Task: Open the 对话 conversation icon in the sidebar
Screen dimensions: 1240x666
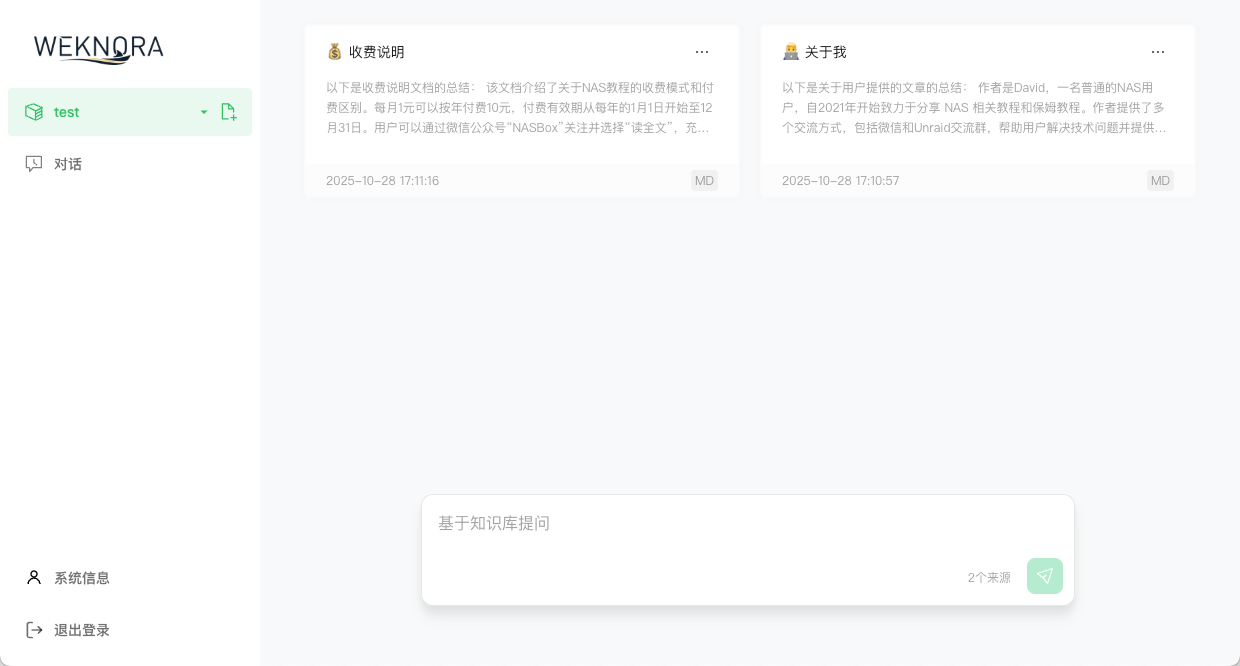Action: (35, 164)
